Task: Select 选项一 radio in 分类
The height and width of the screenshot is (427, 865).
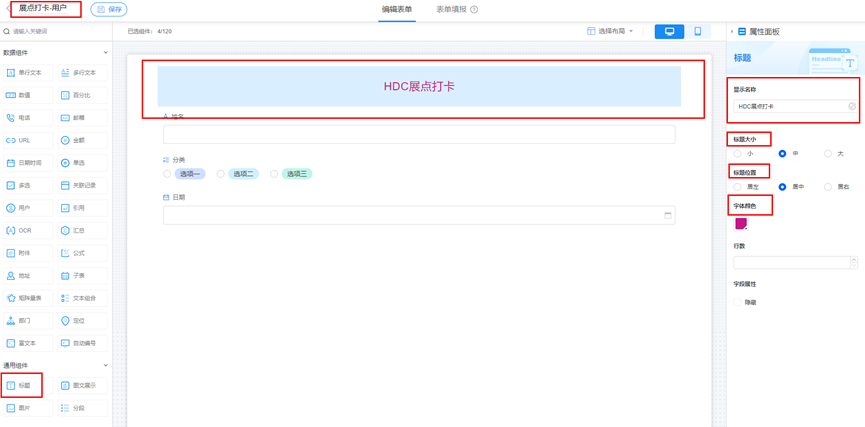Action: (167, 174)
